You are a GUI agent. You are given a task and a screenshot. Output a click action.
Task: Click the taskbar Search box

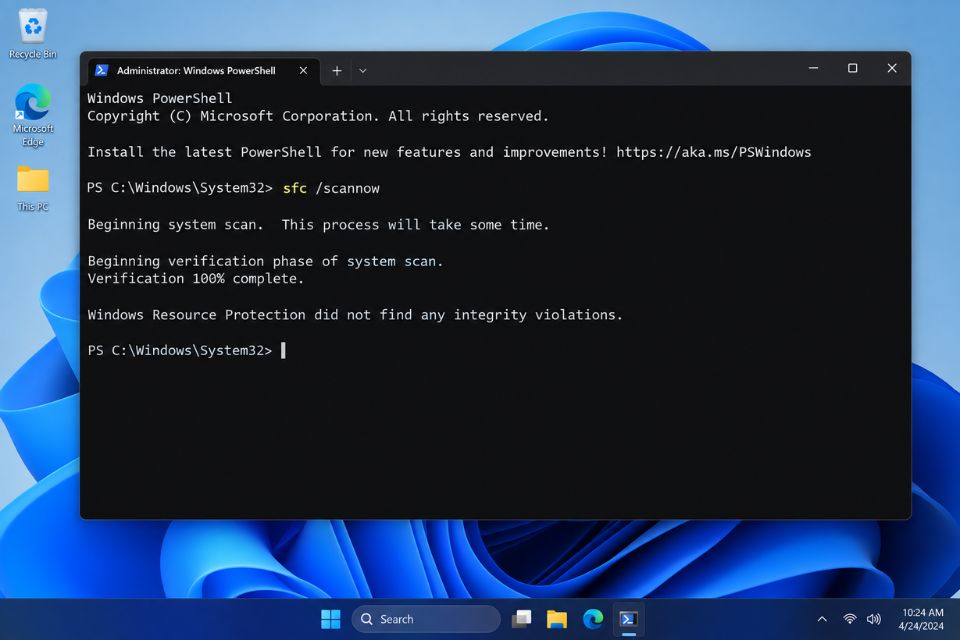[426, 619]
